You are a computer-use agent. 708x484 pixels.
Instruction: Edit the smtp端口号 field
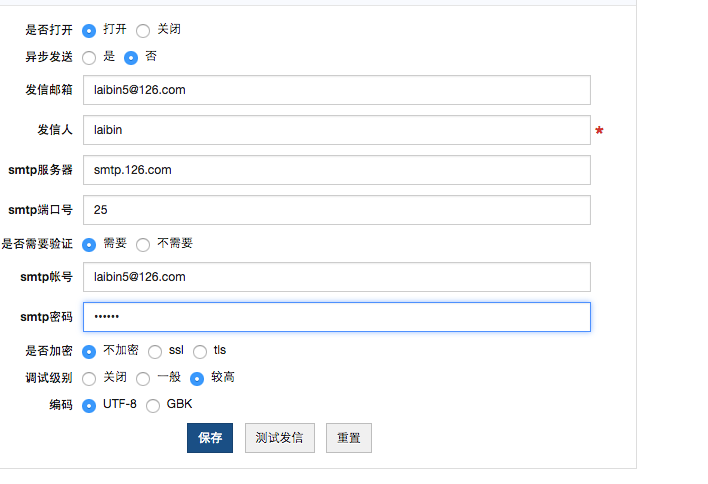[x=336, y=210]
